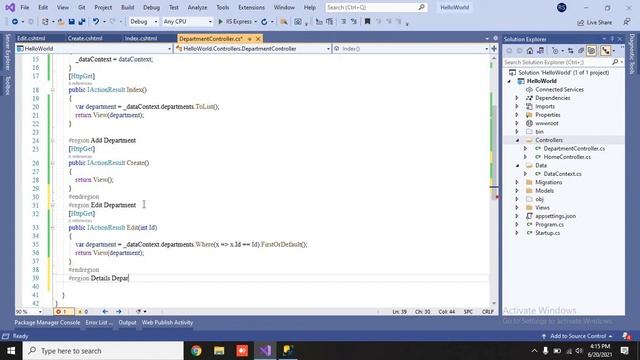Image resolution: width=640 pixels, height=360 pixels.
Task: Select Connected Services node
Action: (x=559, y=89)
